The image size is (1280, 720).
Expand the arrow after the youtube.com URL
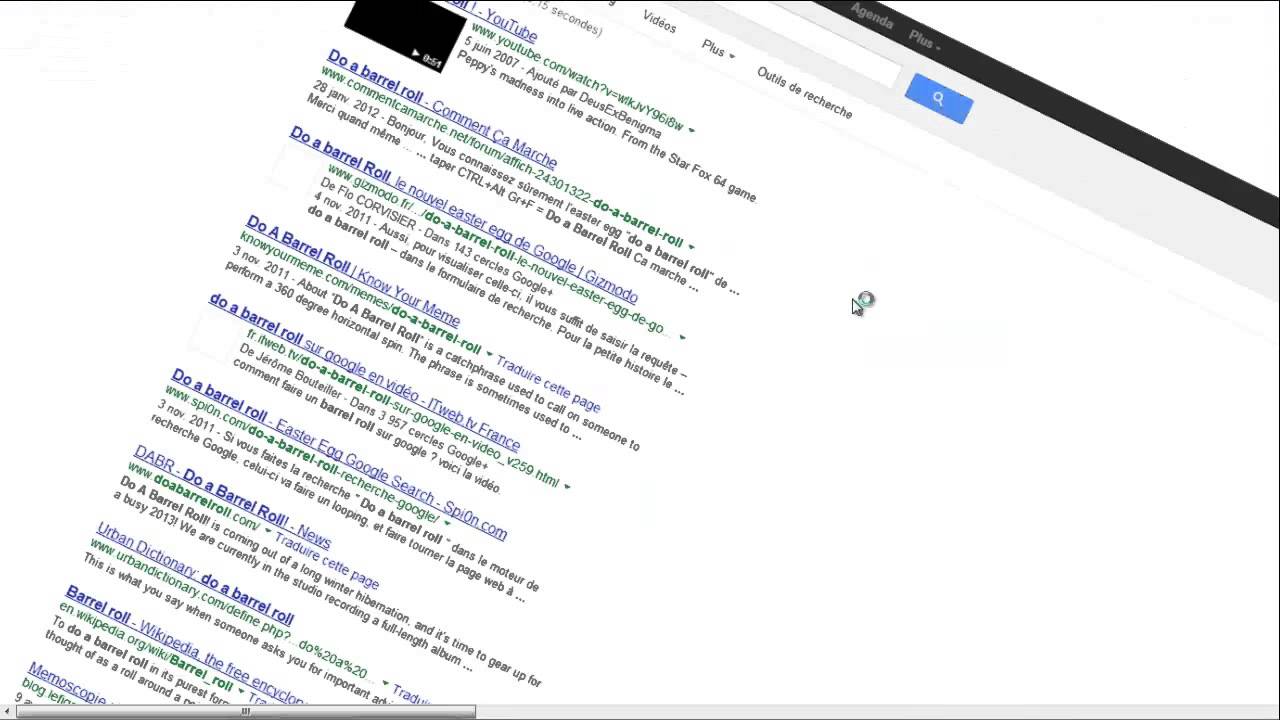pyautogui.click(x=691, y=129)
